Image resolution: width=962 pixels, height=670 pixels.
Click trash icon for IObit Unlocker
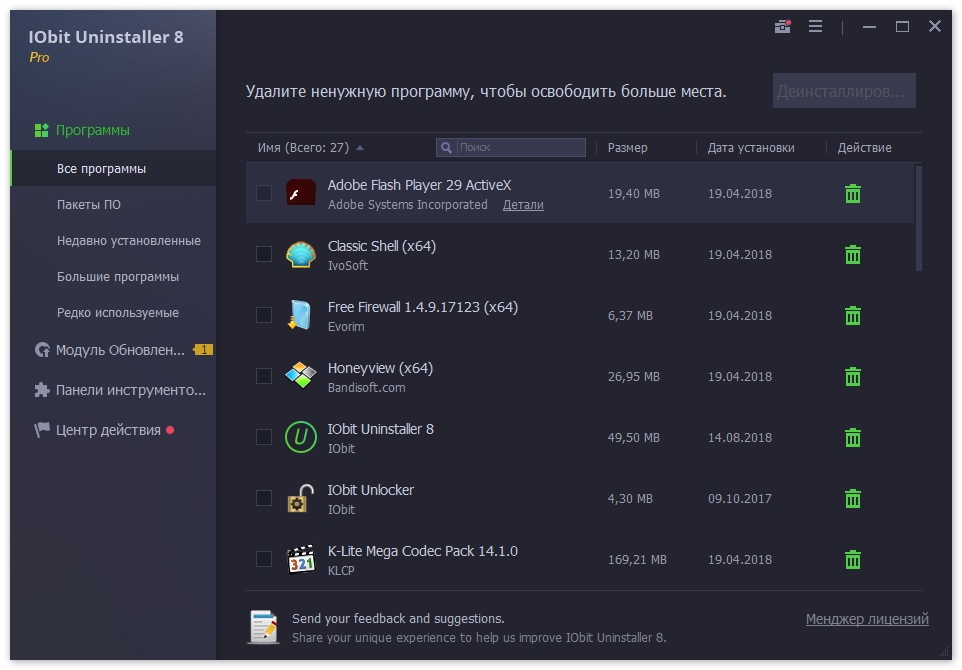coord(853,498)
